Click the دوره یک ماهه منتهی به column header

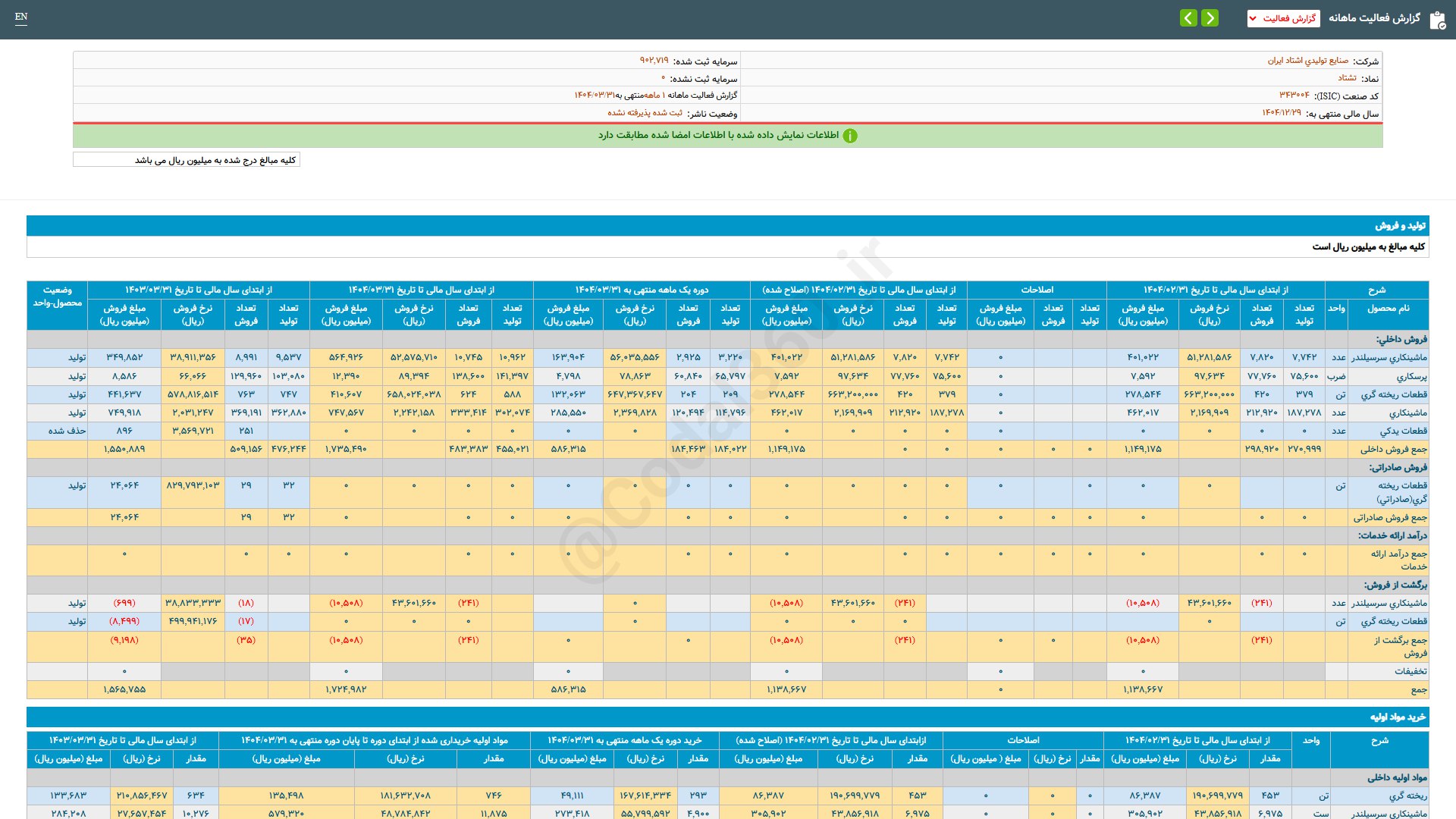pos(642,290)
